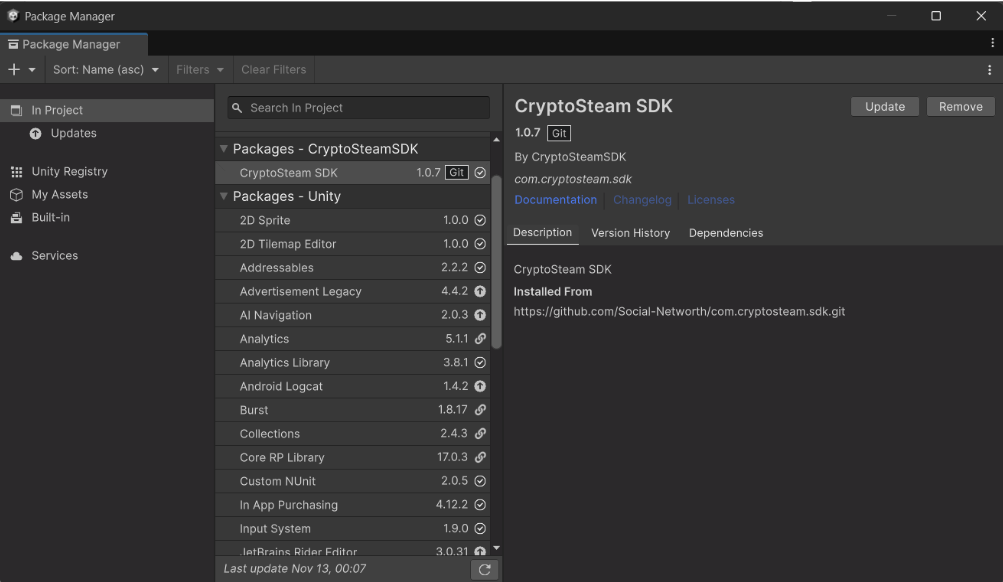Select the Burst package
Viewport: 1003px width, 582px height.
pos(353,409)
